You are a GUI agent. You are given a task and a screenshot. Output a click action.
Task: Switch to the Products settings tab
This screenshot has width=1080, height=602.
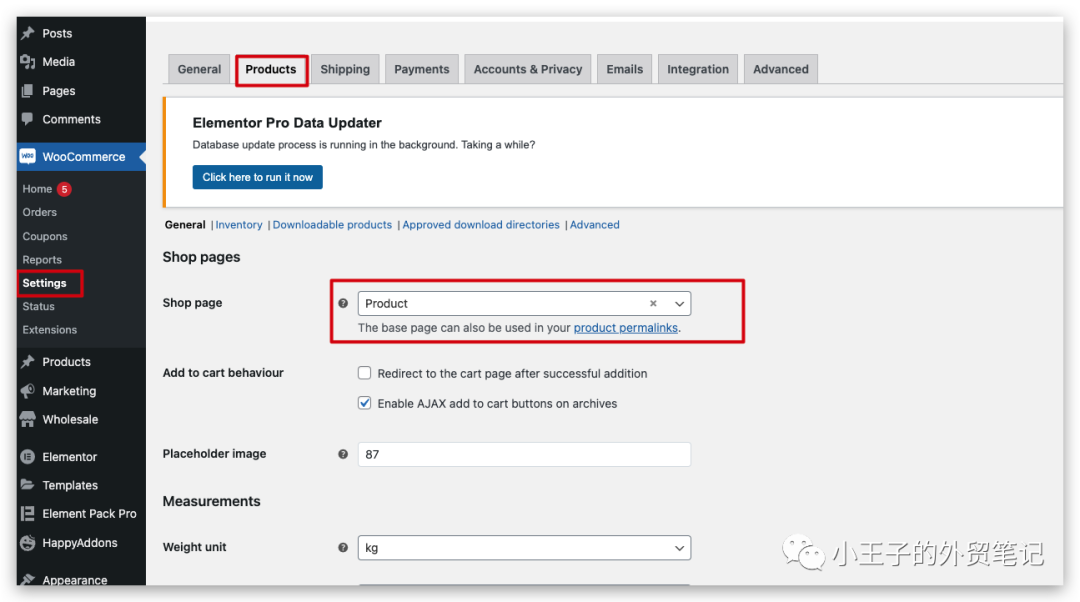(271, 69)
